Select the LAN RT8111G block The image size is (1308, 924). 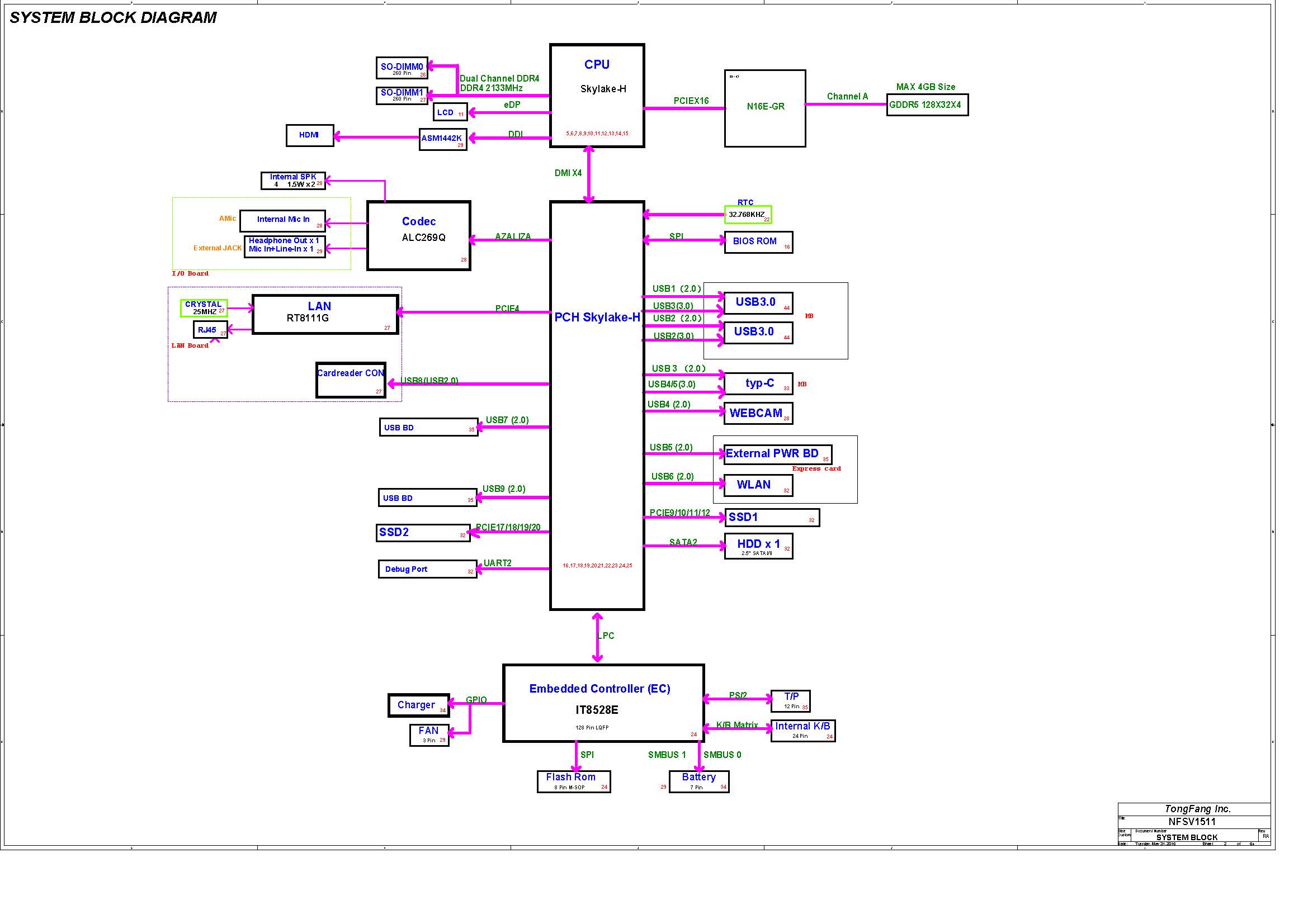325,314
